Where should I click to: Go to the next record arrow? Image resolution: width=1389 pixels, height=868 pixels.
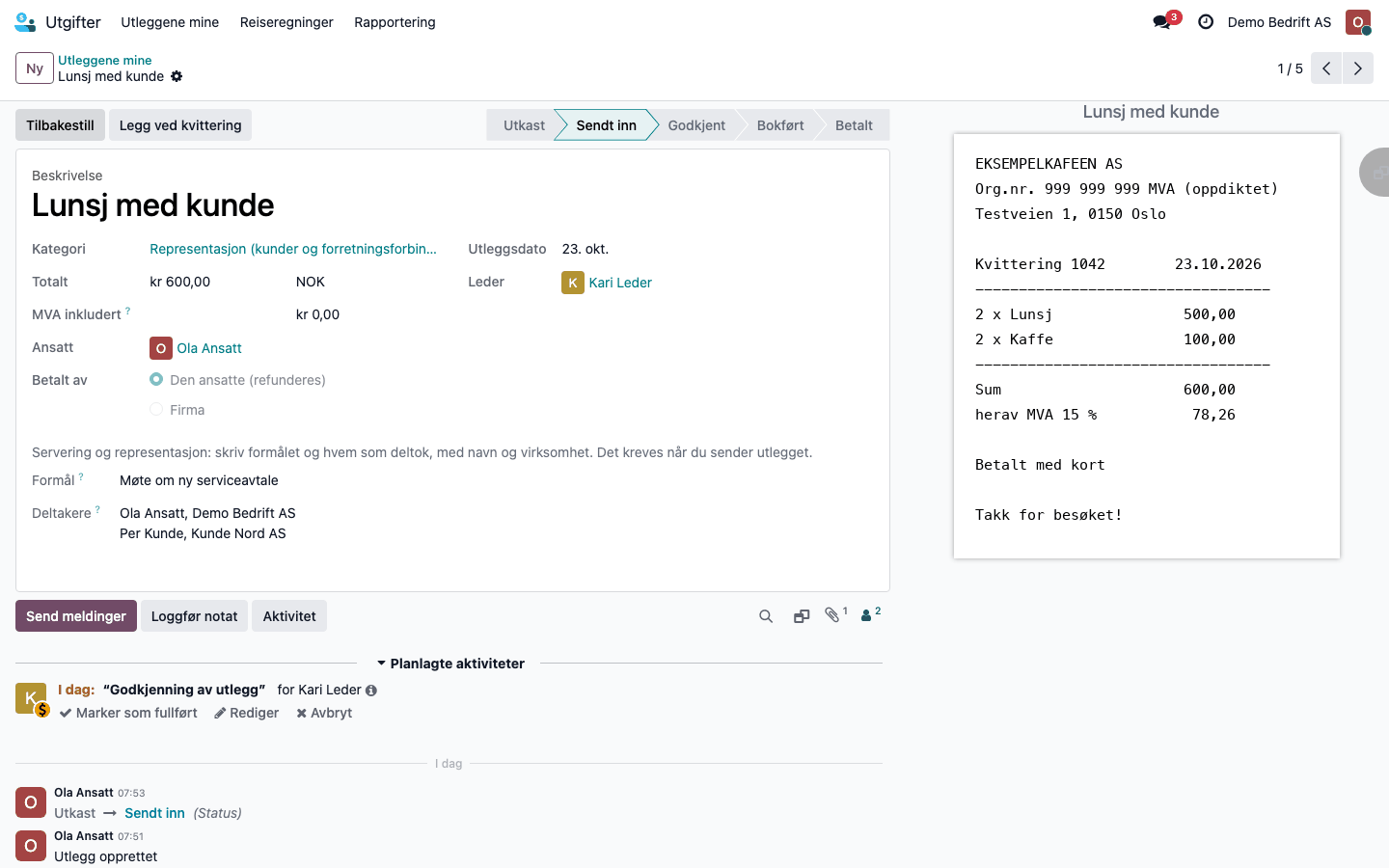pyautogui.click(x=1358, y=68)
